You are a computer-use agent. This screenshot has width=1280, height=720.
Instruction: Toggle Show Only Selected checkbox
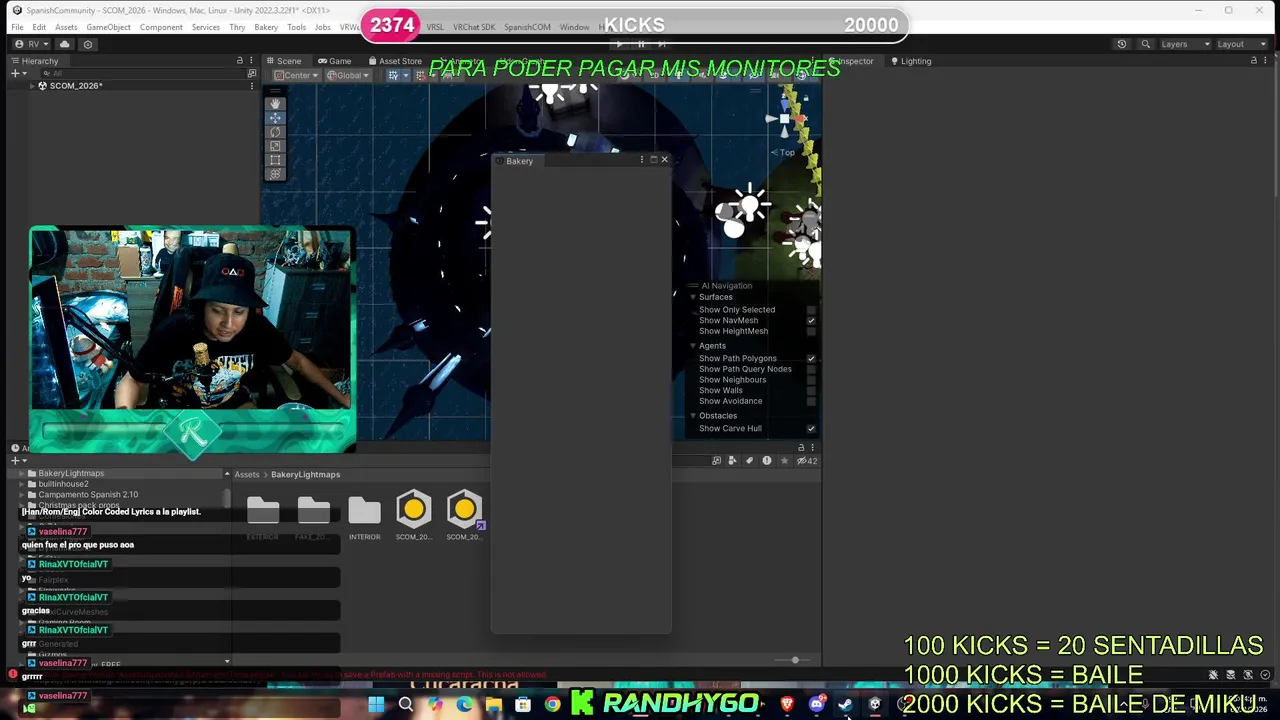pos(811,310)
